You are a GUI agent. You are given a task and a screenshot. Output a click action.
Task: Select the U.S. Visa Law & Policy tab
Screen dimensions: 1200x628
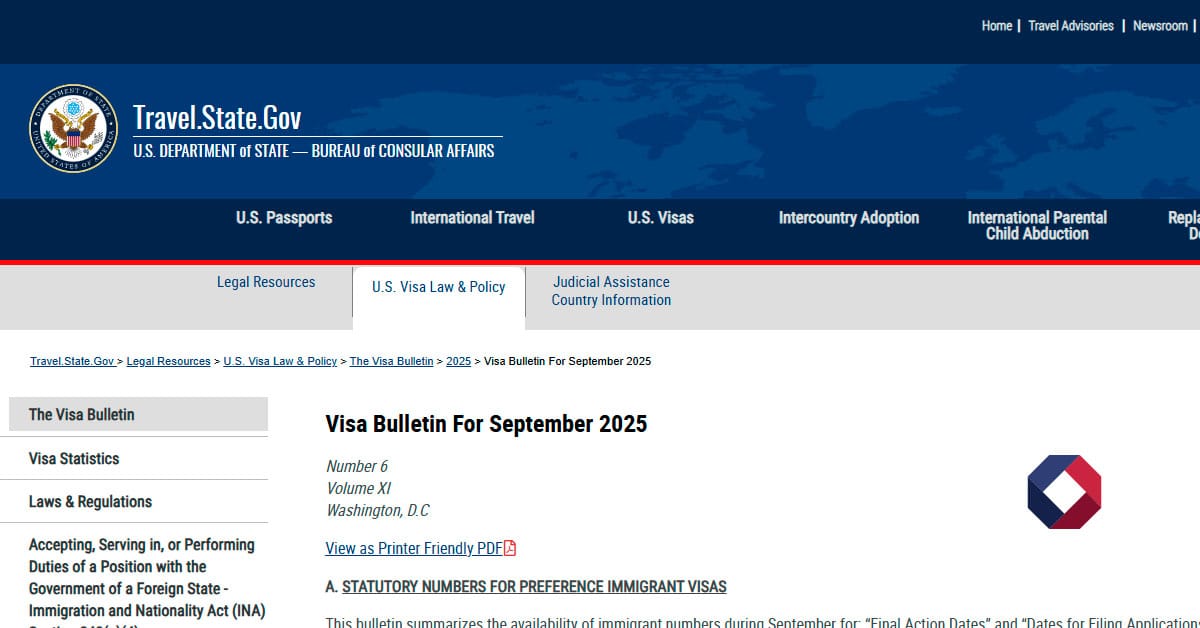coord(438,287)
